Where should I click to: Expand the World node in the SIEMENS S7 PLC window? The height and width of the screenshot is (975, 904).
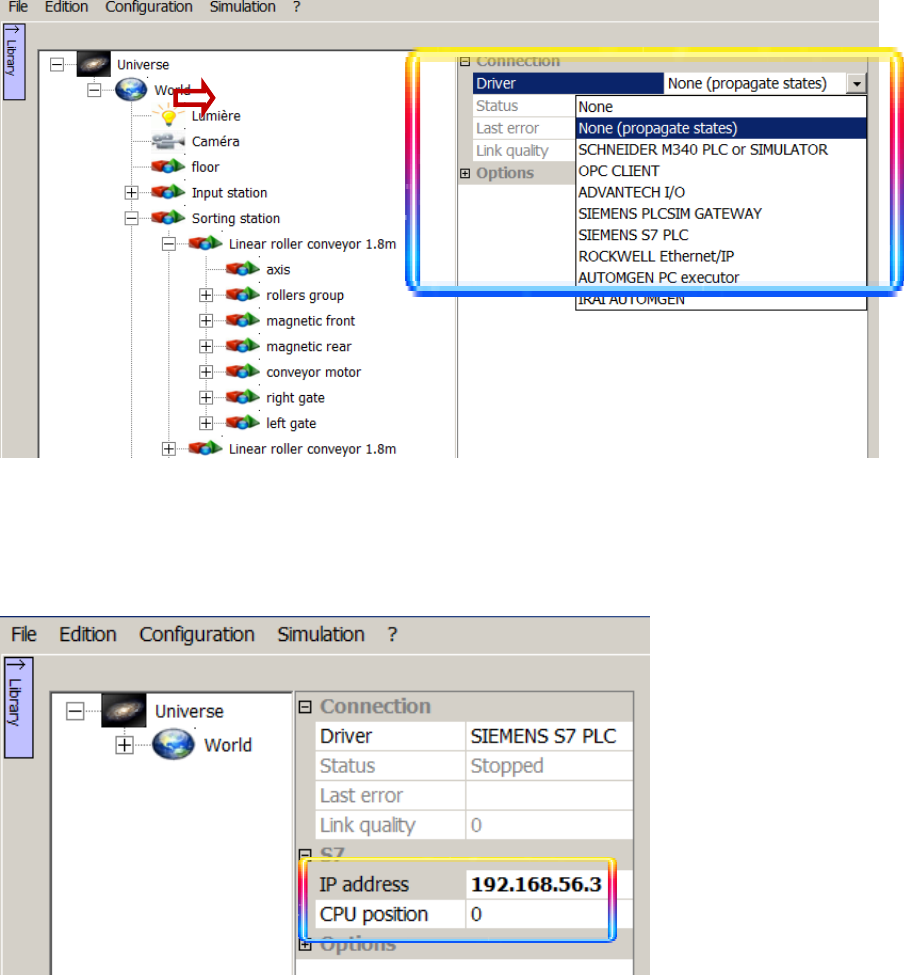[124, 745]
